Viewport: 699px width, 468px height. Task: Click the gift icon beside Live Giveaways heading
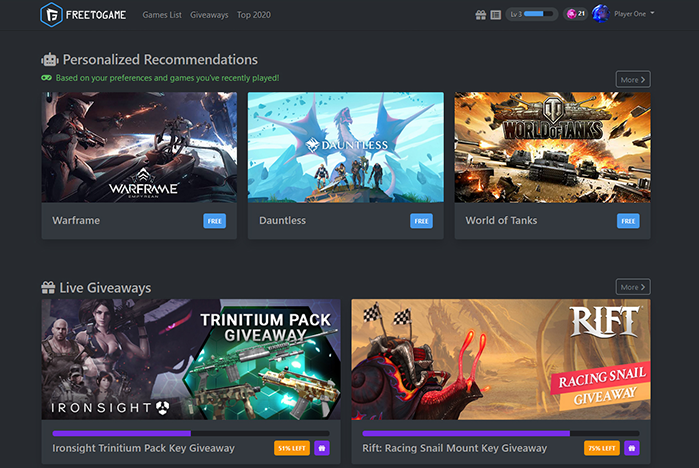click(48, 287)
